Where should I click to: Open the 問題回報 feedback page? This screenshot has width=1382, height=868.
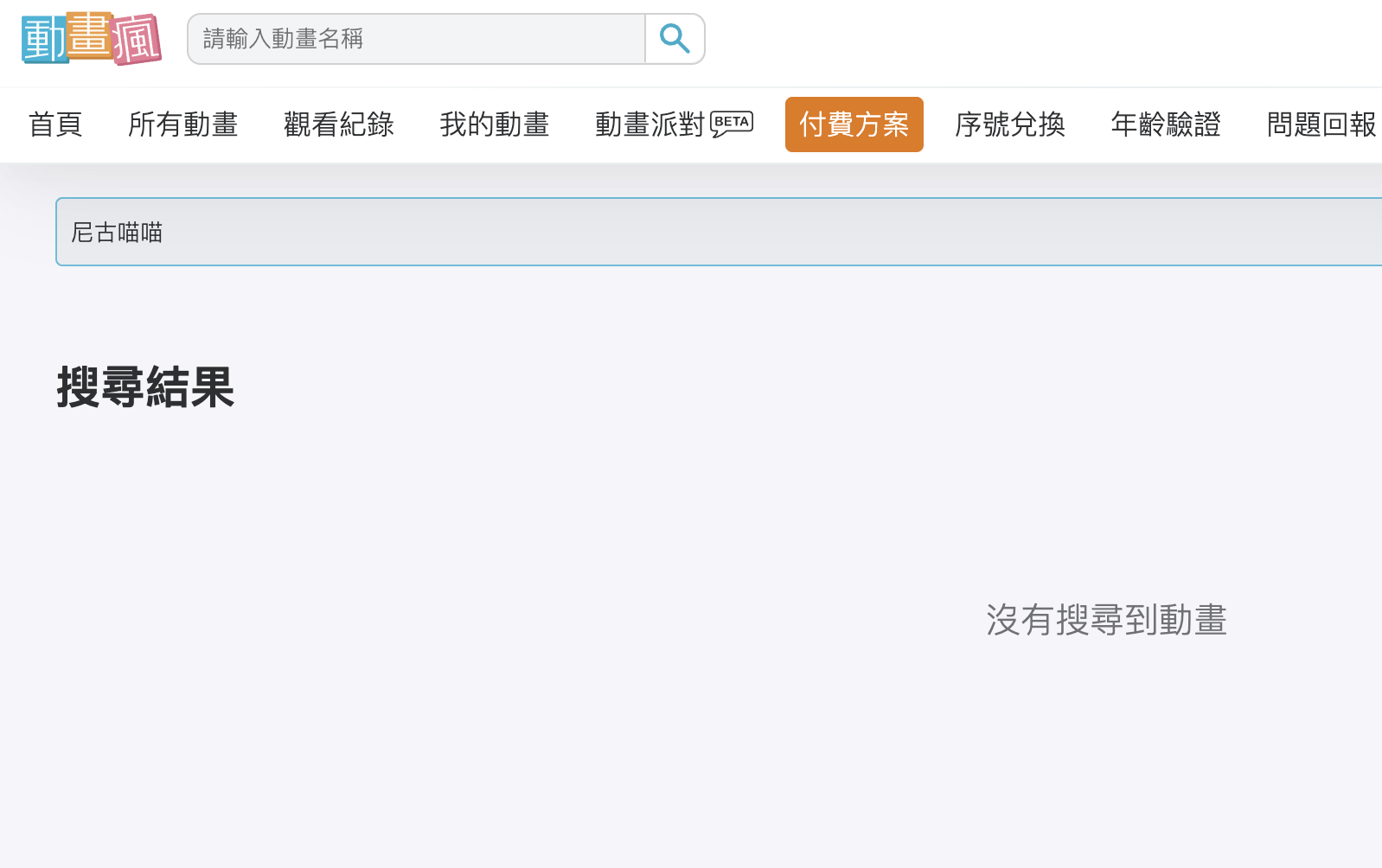pyautogui.click(x=1321, y=124)
